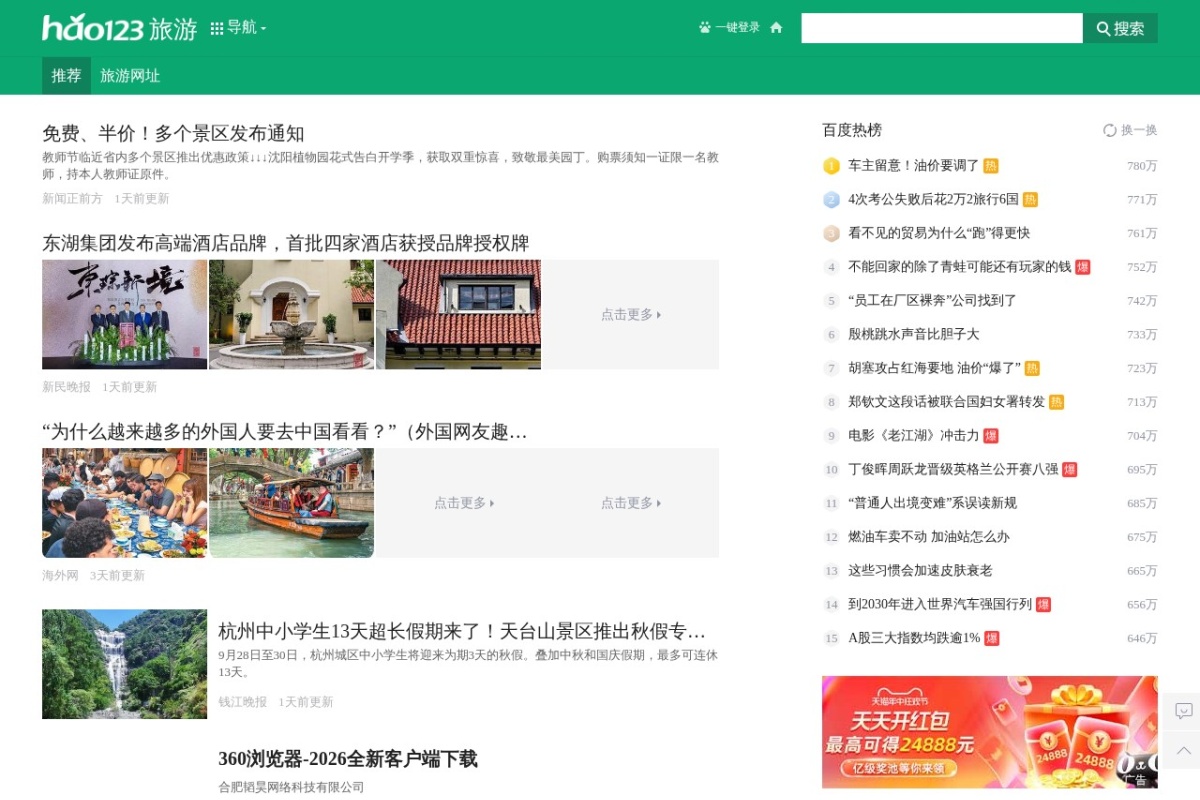This screenshot has width=1200, height=800.
Task: Click the 搜索 search button
Action: [1120, 28]
